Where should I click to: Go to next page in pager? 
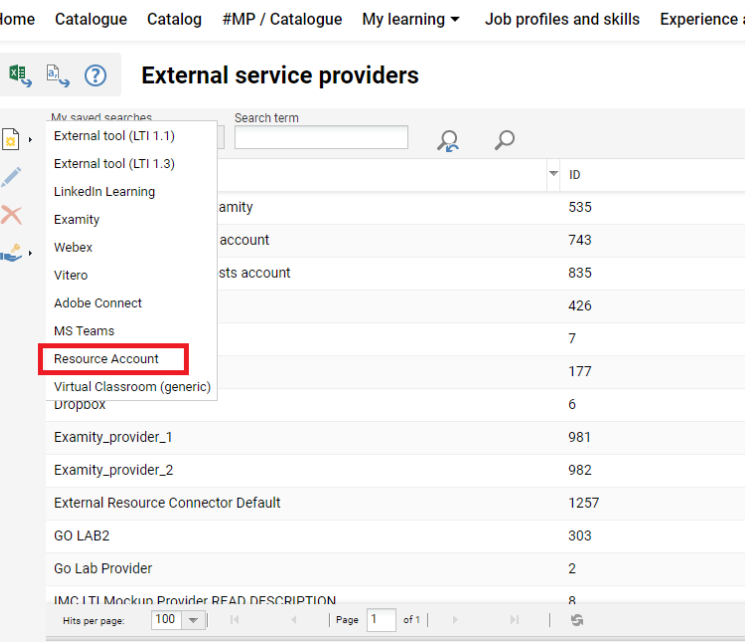[x=455, y=620]
